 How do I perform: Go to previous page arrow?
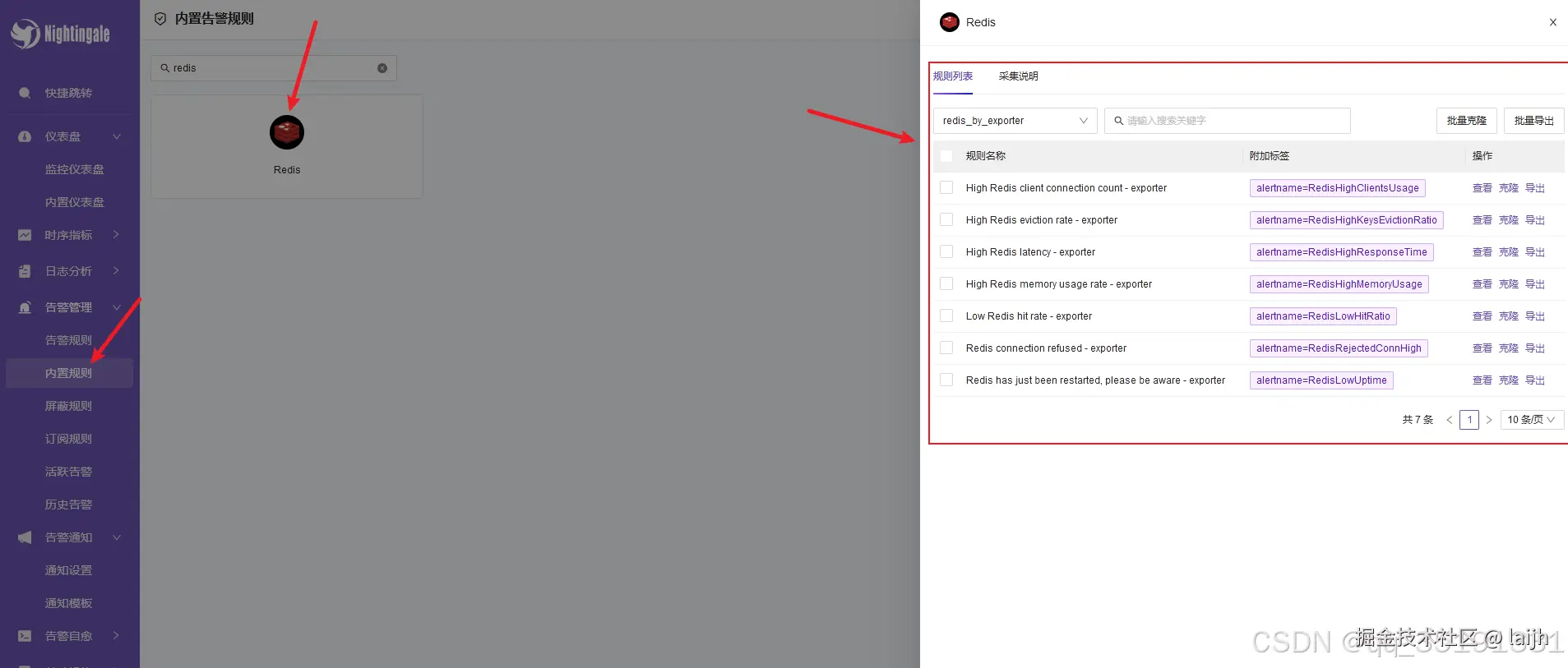tap(1450, 420)
